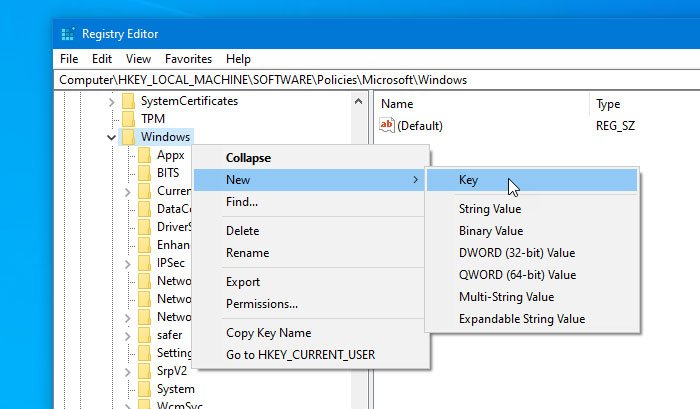
Task: Click the TPM folder icon
Action: coord(129,119)
